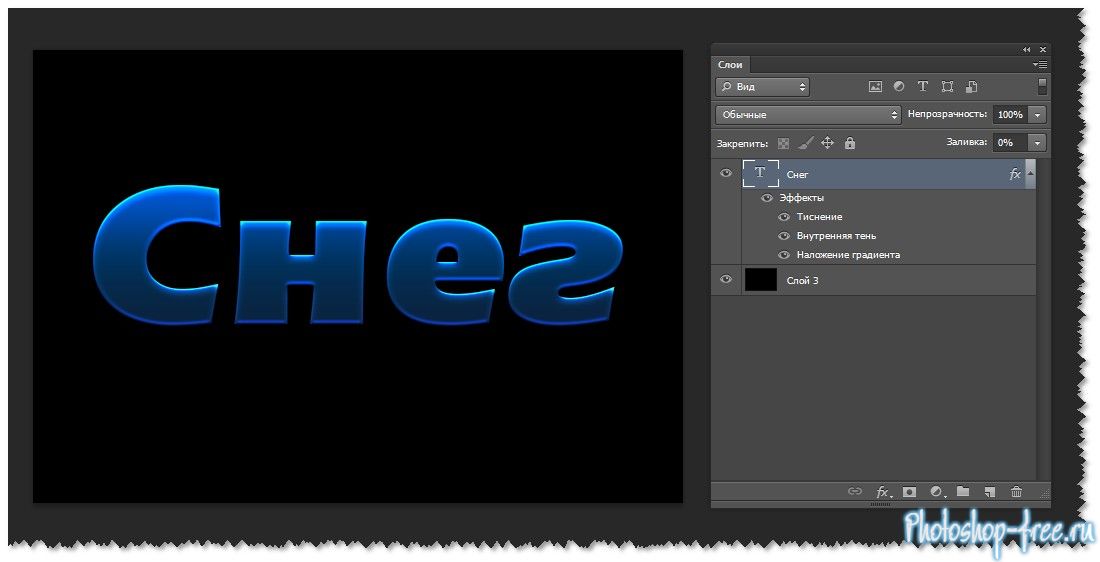Toggle visibility of Тиснение effect
Viewport: 1100px width, 562px height.
click(x=784, y=217)
